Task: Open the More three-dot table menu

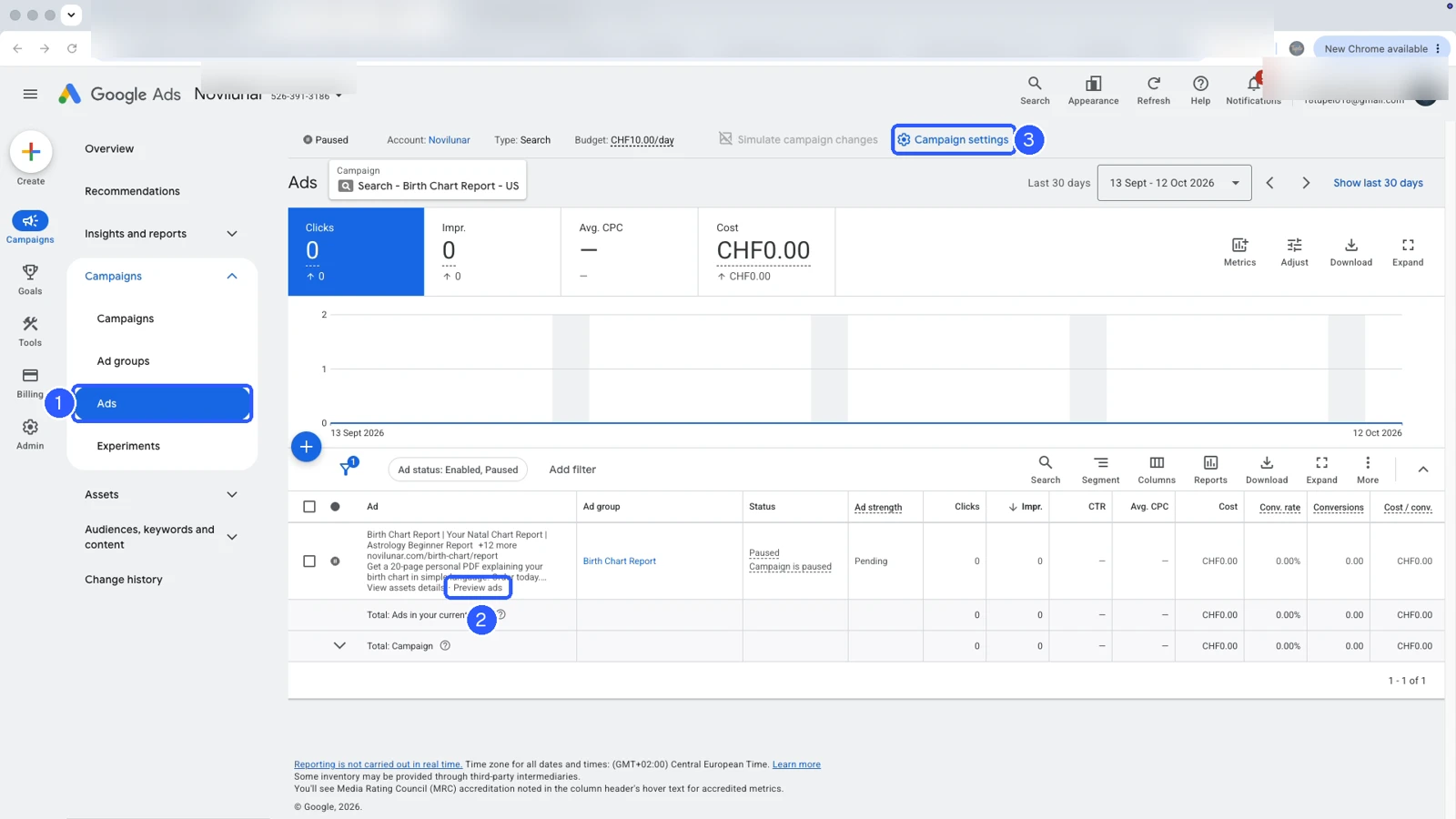Action: pos(1368,470)
